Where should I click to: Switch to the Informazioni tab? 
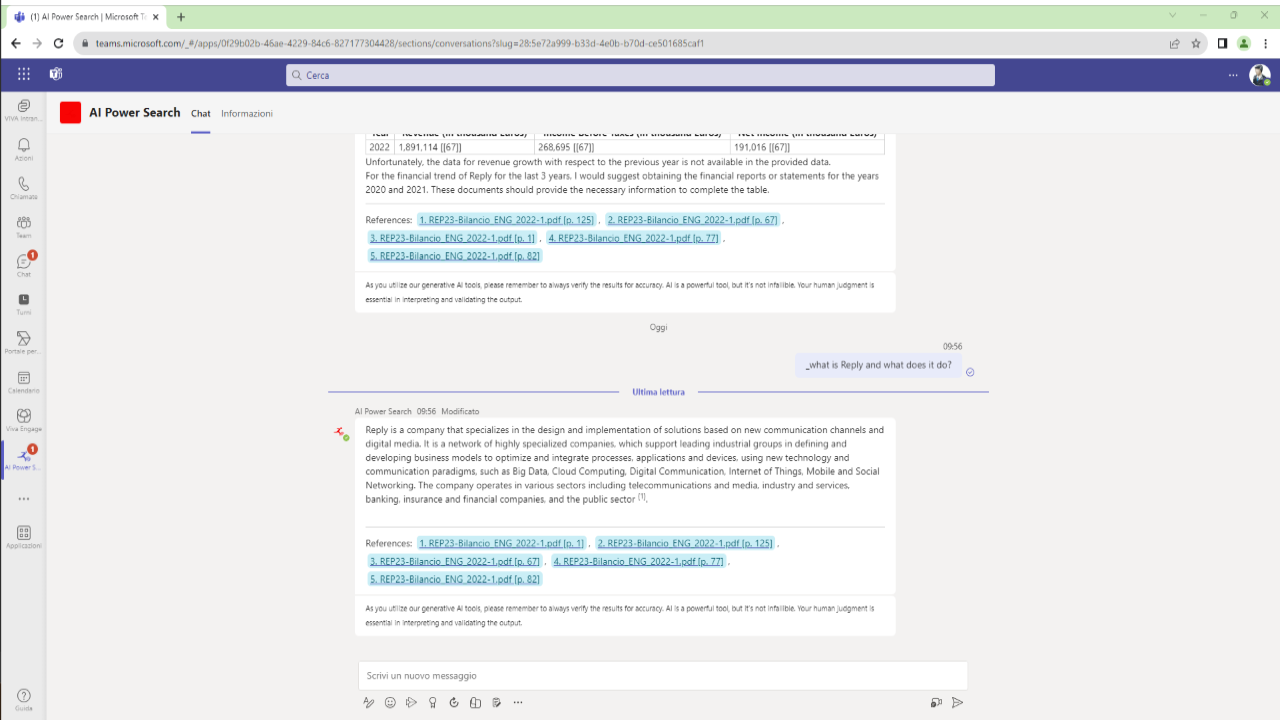[247, 113]
